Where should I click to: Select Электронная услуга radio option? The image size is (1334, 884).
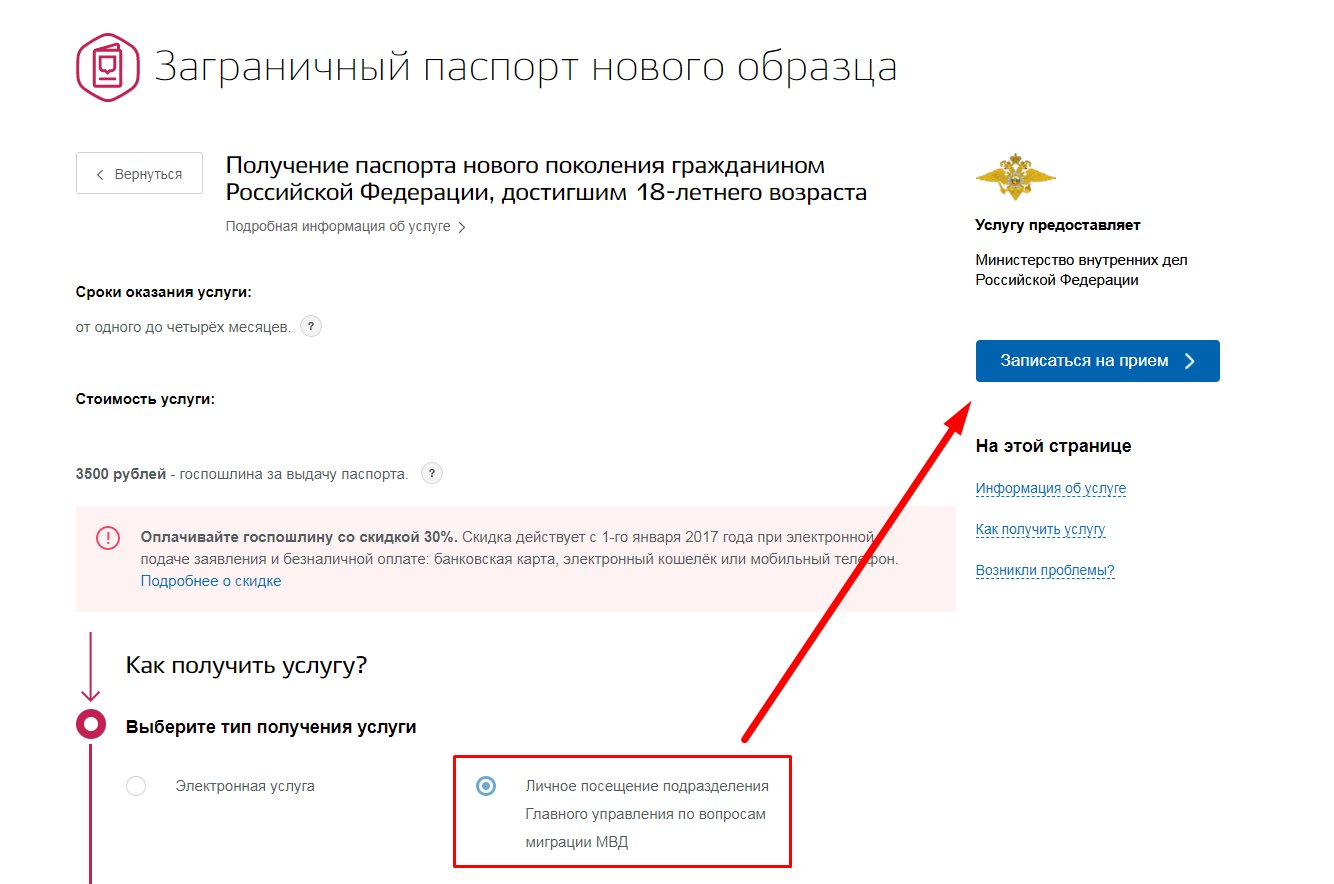(x=136, y=786)
